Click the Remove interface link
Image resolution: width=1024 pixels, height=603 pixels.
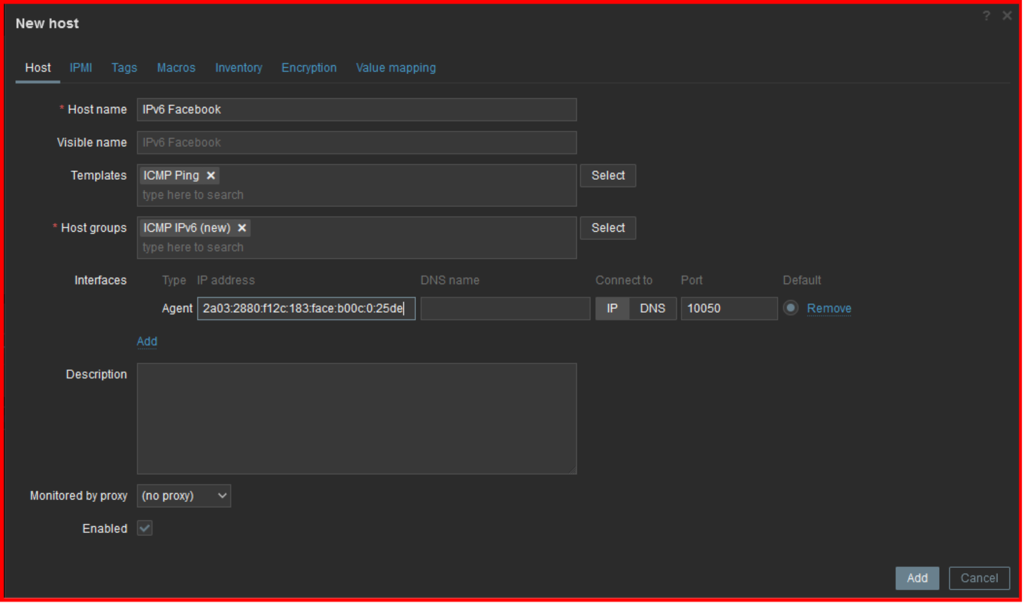coord(829,308)
